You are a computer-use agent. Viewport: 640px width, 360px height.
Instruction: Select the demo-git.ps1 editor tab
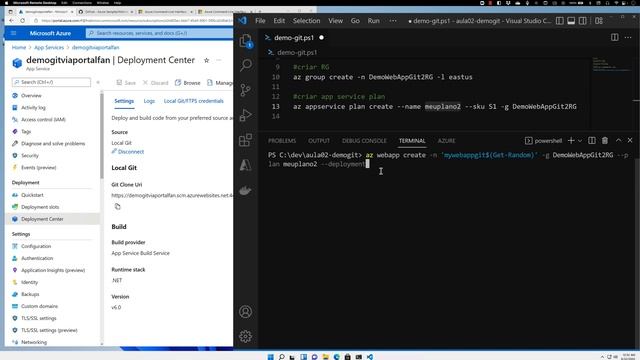tap(294, 38)
